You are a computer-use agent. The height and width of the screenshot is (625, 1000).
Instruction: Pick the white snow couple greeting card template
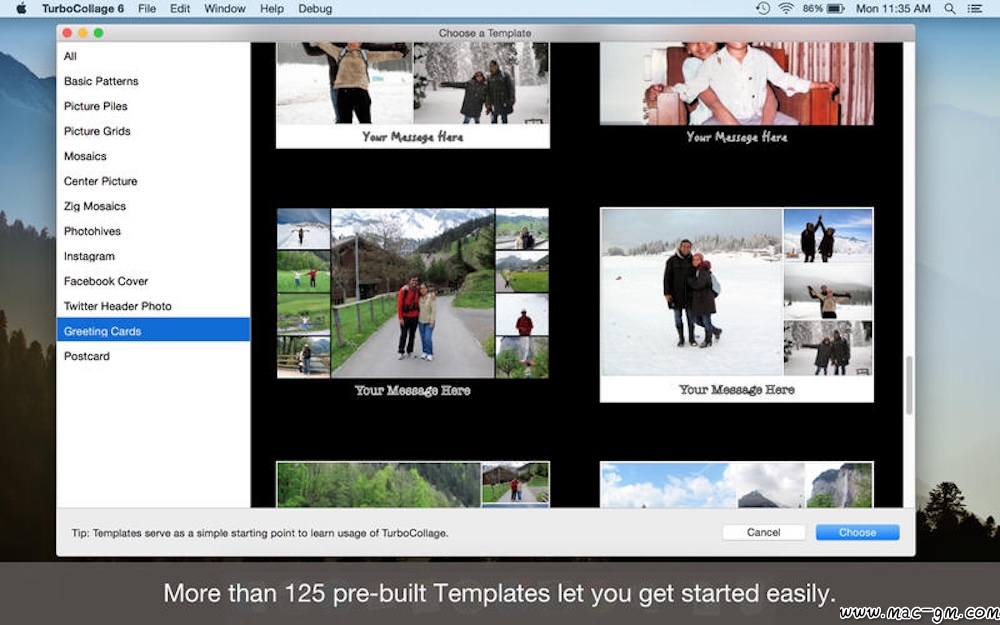[737, 305]
